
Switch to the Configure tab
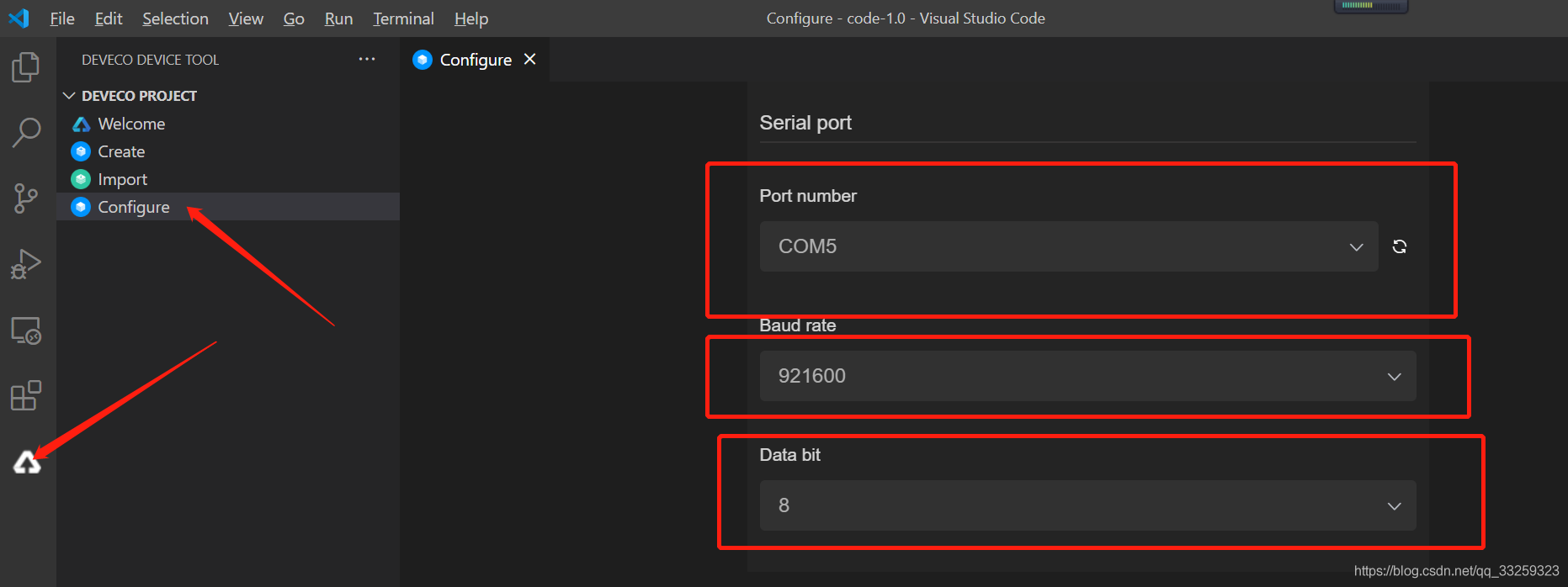tap(476, 60)
